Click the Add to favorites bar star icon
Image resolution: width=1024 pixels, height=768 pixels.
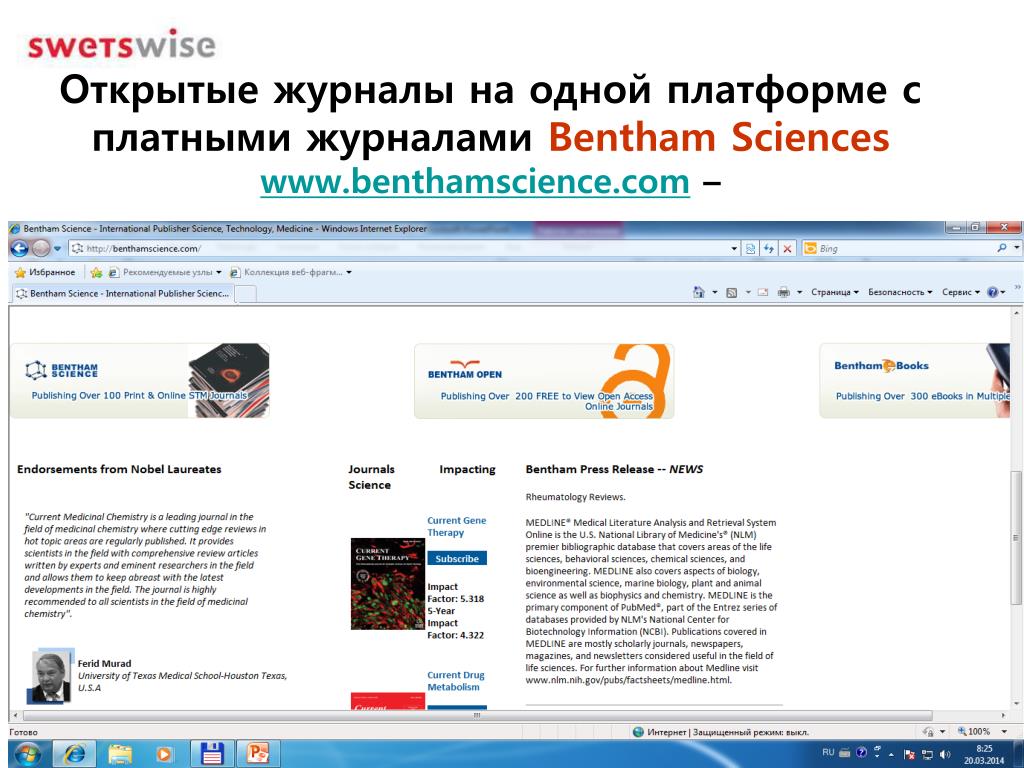click(97, 272)
